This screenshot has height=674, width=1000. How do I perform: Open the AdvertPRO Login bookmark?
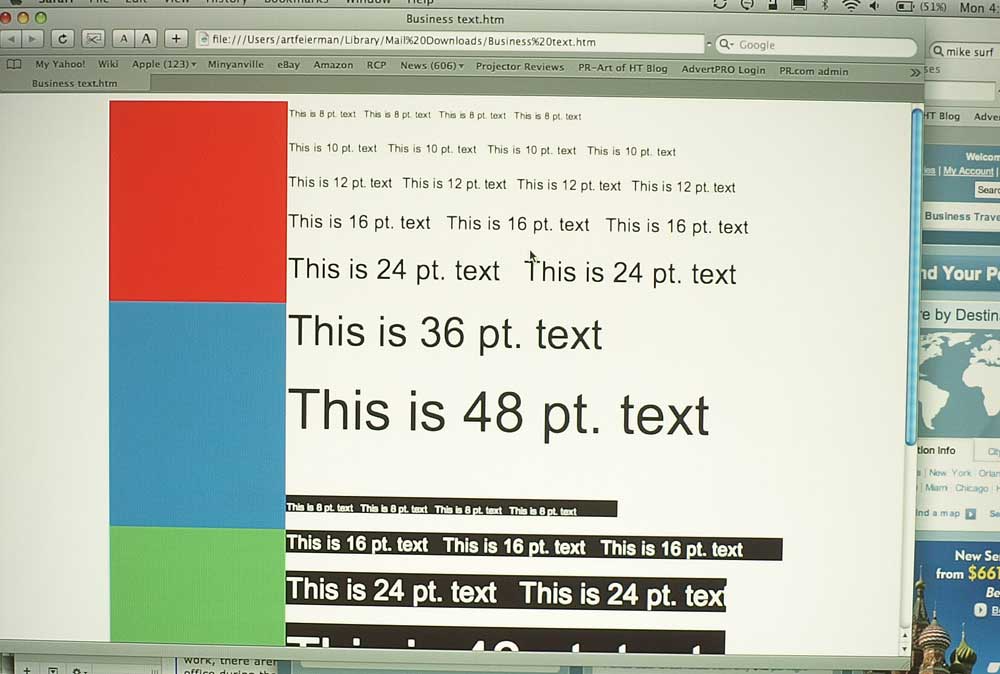click(723, 70)
